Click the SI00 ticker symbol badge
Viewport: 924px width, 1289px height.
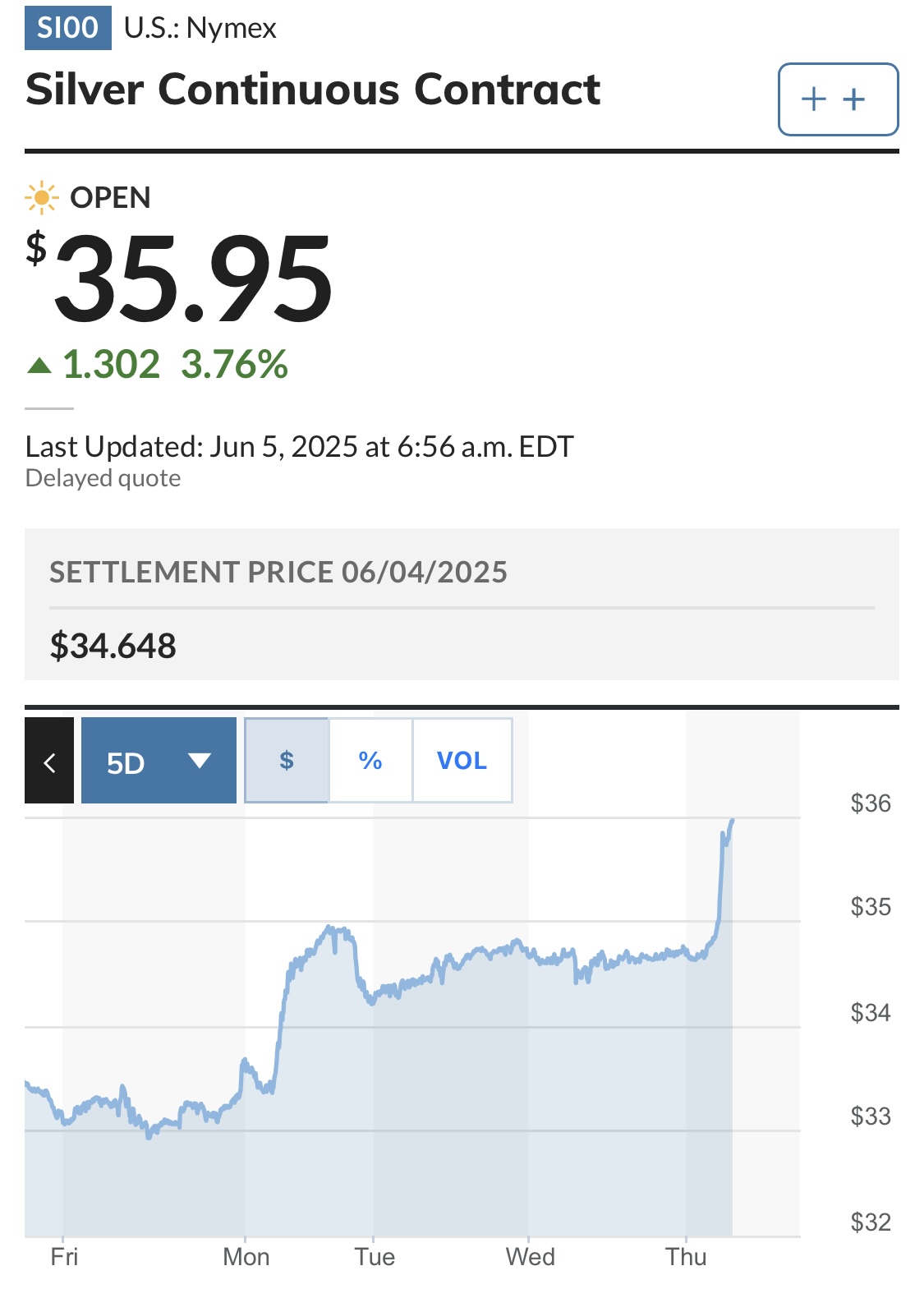tap(68, 27)
